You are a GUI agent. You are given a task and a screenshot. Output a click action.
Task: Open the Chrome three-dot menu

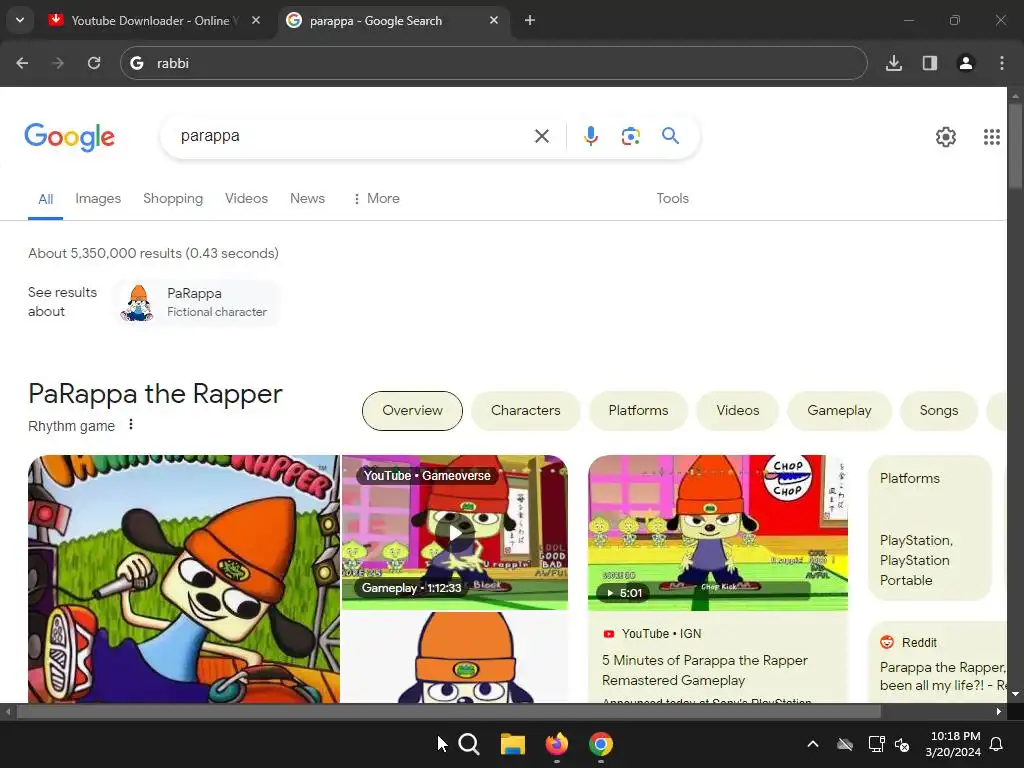coord(1002,63)
